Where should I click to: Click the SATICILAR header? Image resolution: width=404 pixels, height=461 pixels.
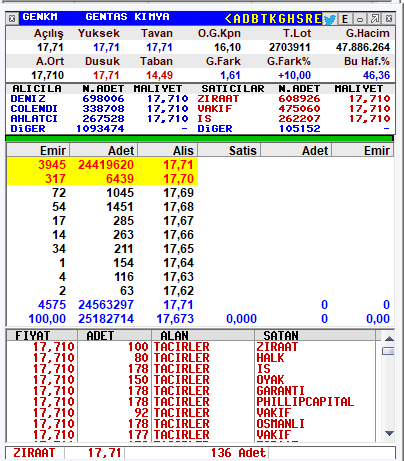[233, 89]
